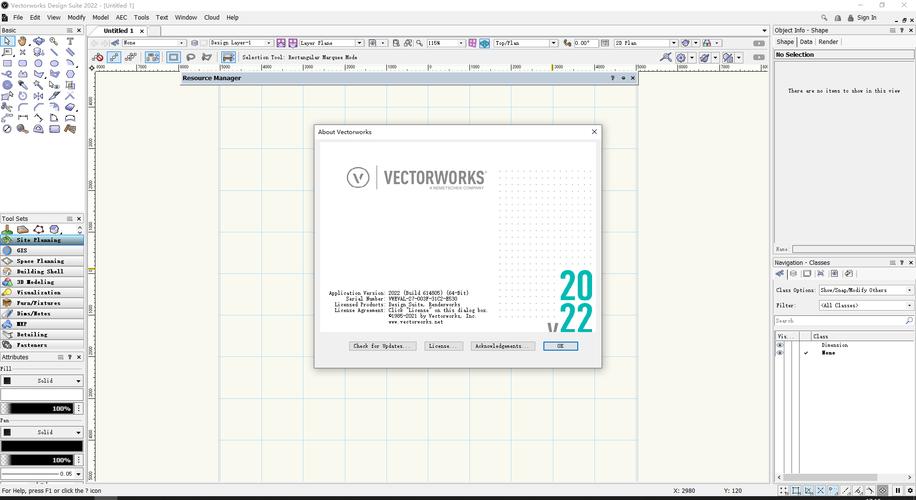Click Check for Updates button
The image size is (916, 500).
point(382,346)
